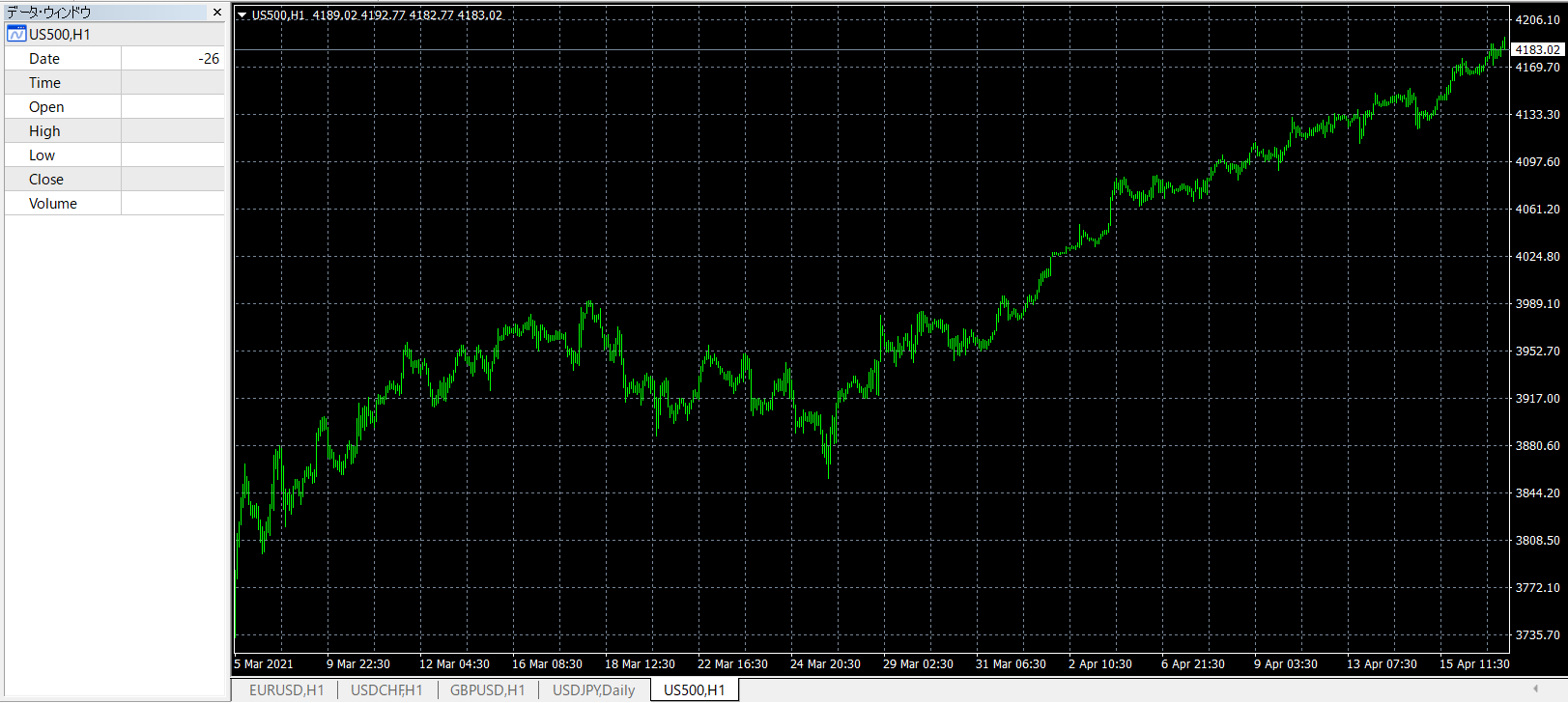Image resolution: width=1568 pixels, height=703 pixels.
Task: Click the 3917.00 price axis label
Action: (x=1537, y=399)
